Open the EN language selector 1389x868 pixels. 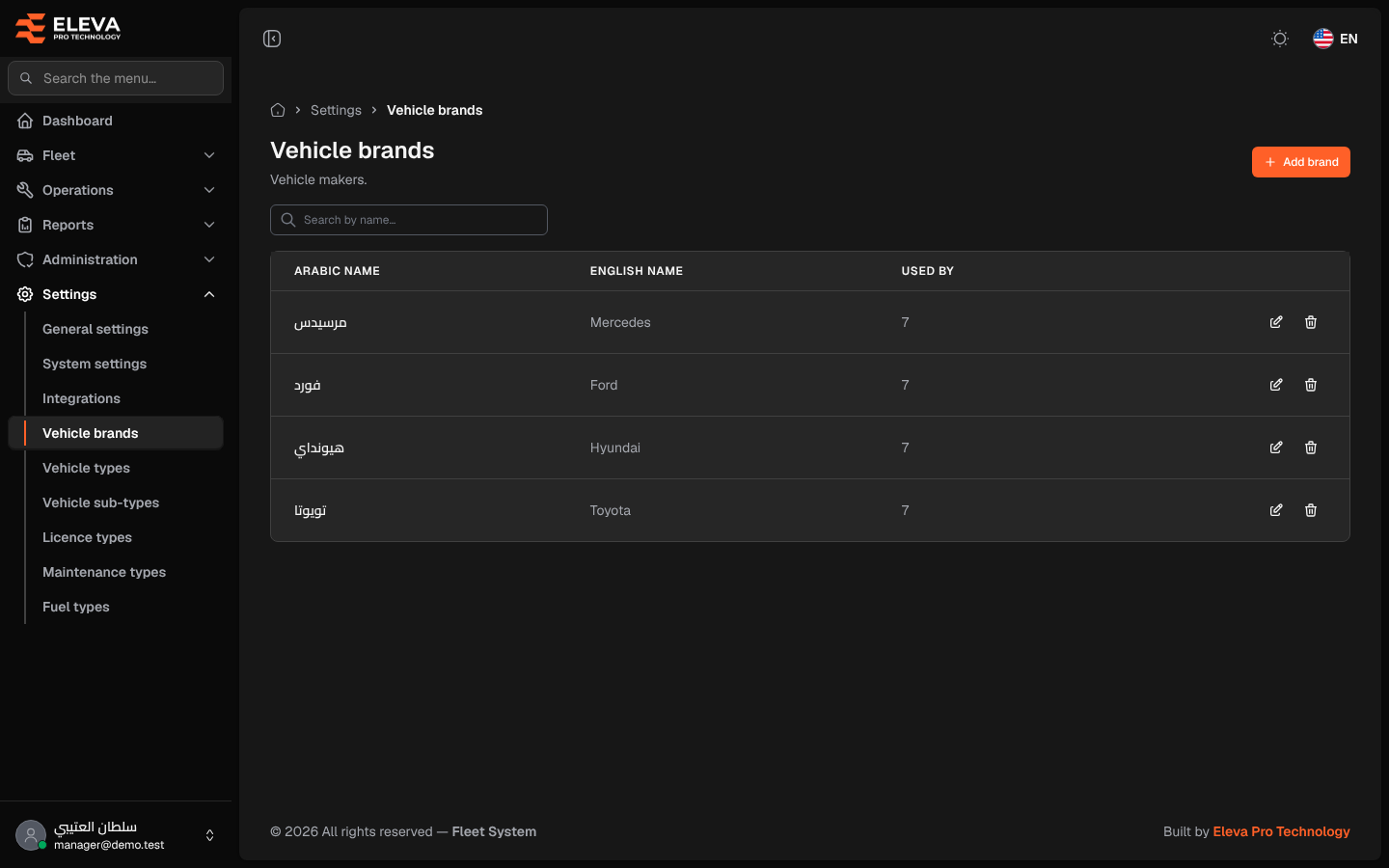point(1336,39)
